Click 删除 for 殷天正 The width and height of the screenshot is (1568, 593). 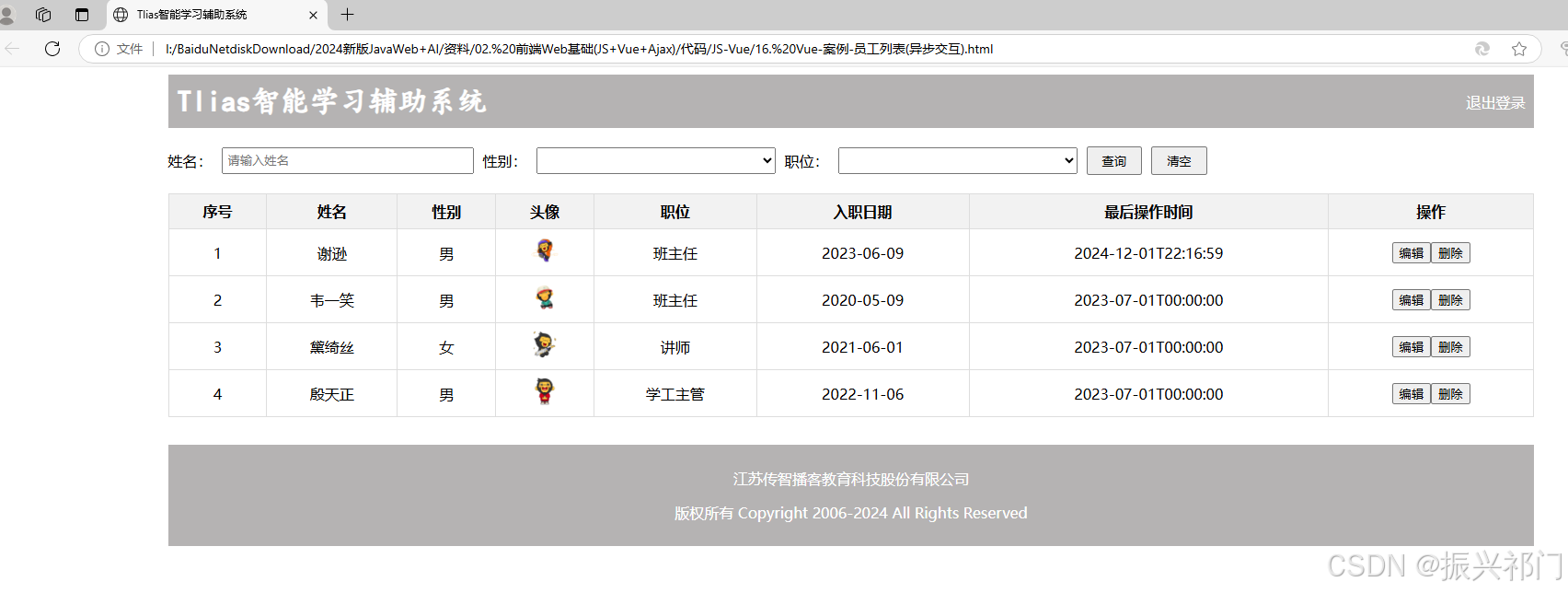[1451, 394]
